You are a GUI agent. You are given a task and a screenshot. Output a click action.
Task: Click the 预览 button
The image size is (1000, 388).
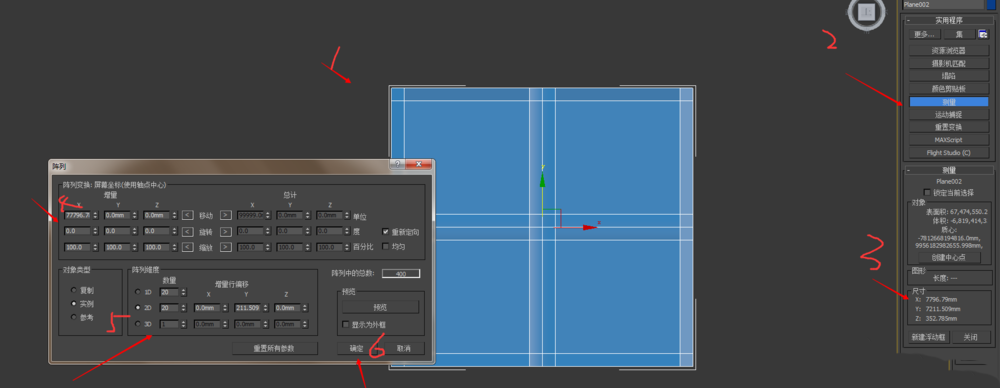click(380, 307)
